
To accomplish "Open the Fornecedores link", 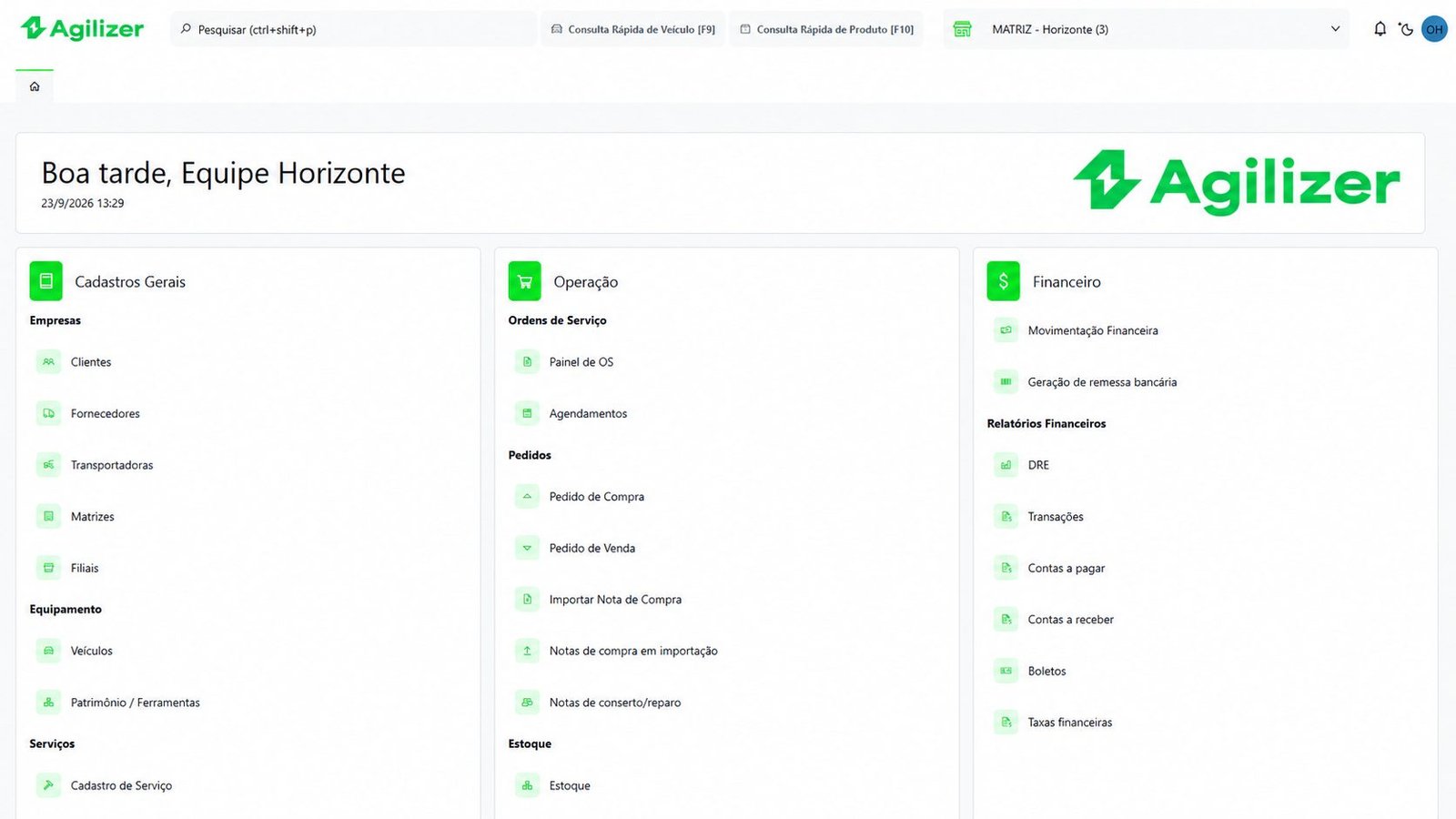I will tap(106, 413).
